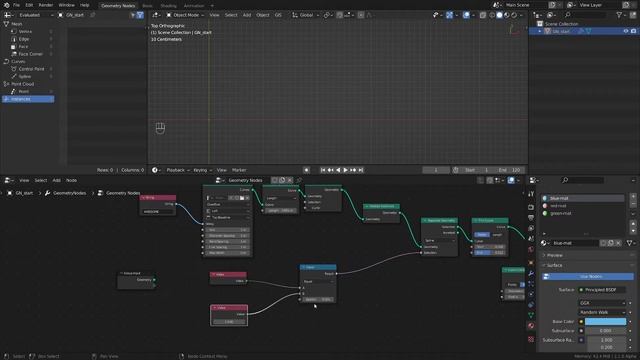Select the blue-mat material slot
Image resolution: width=640 pixels, height=360 pixels.
tap(582, 198)
